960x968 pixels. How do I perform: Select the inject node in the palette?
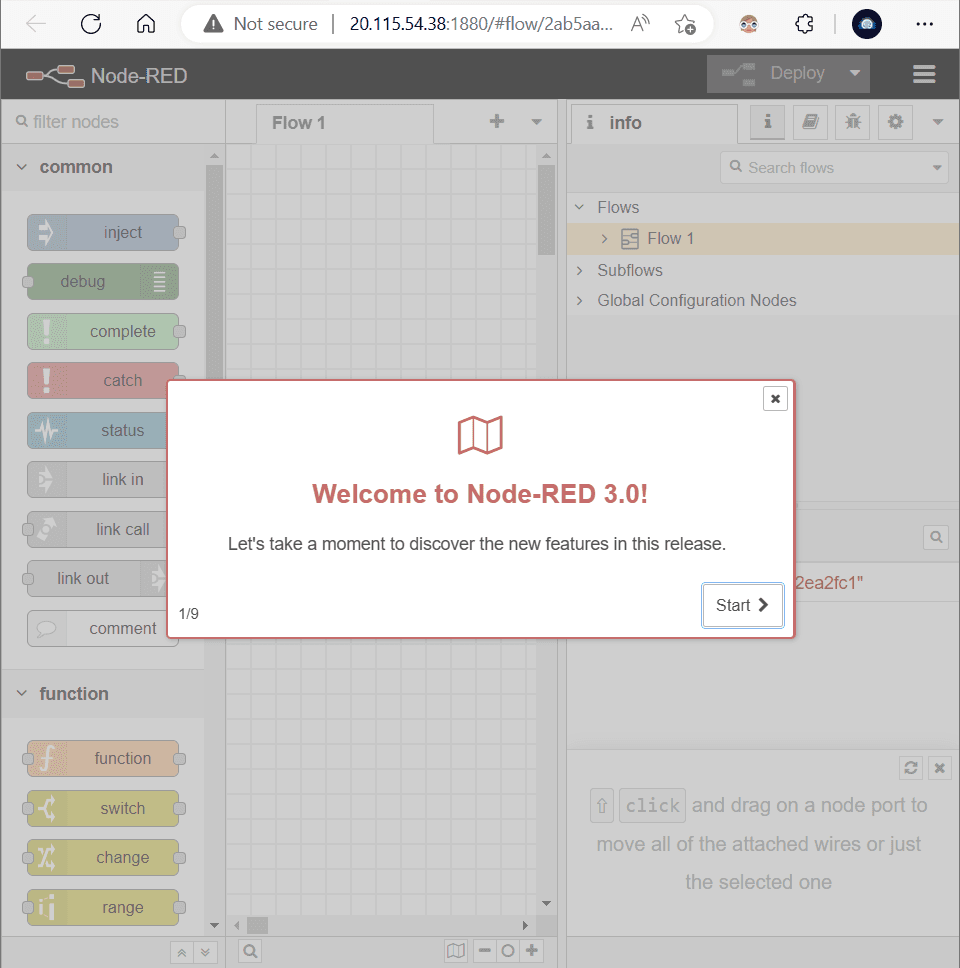pos(103,232)
